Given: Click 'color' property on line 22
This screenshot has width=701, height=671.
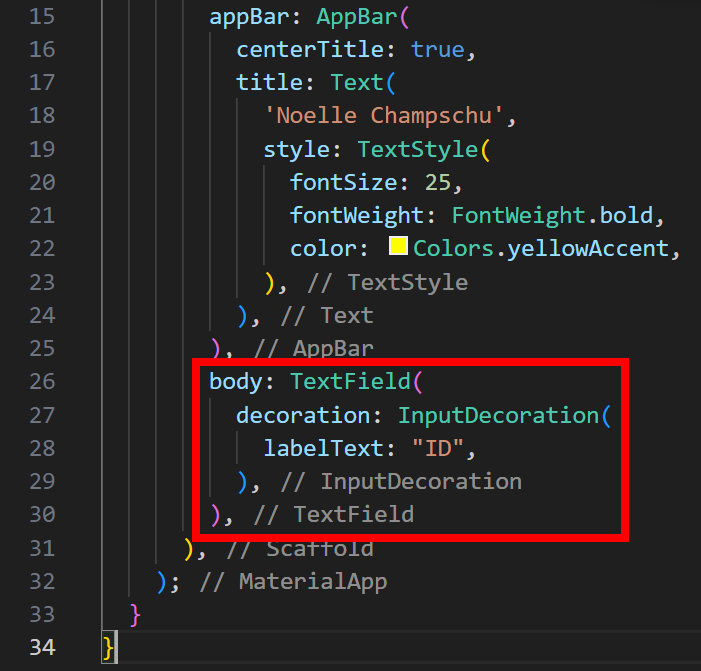Looking at the screenshot, I should tap(324, 249).
